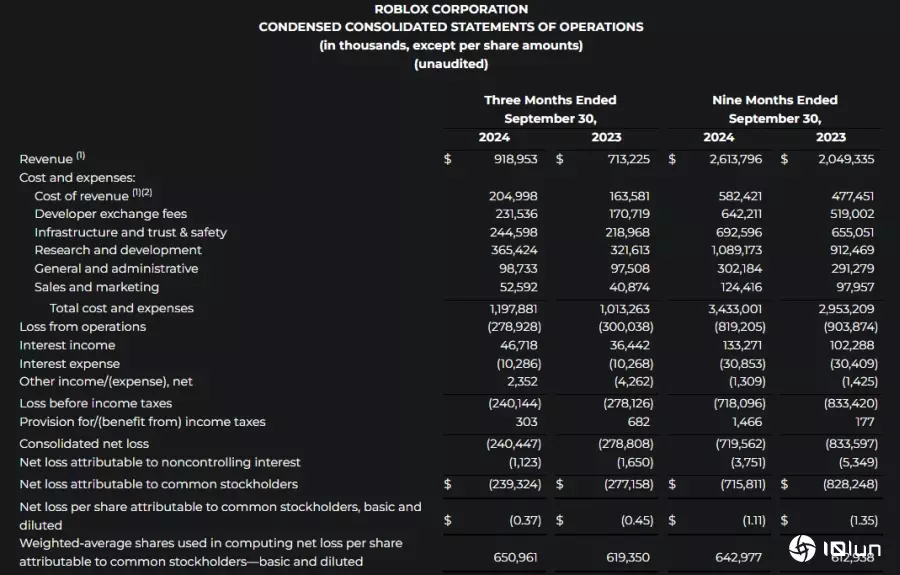Click revenue value 918,953
This screenshot has width=900, height=575.
(x=515, y=159)
